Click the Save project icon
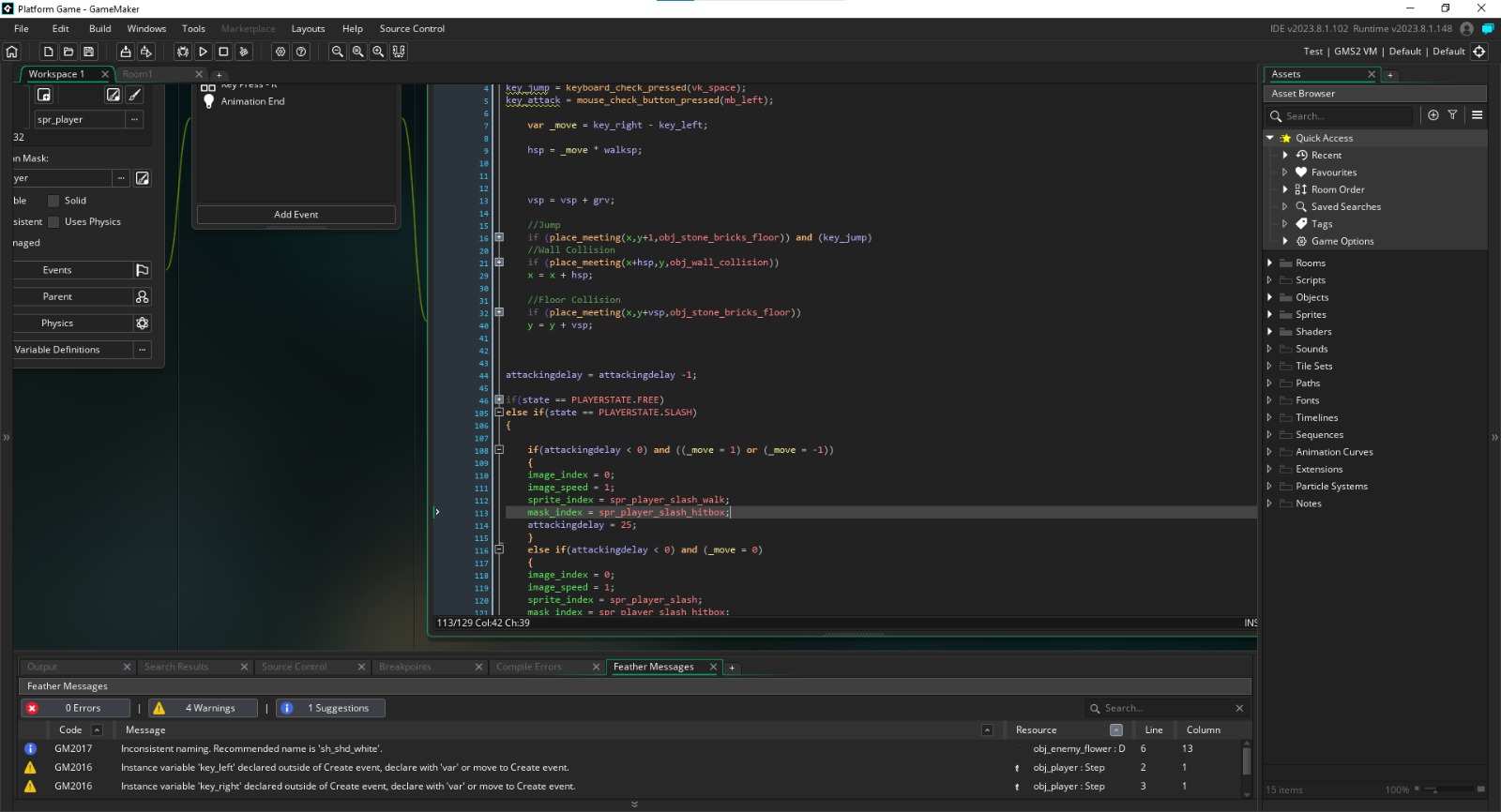 (89, 52)
